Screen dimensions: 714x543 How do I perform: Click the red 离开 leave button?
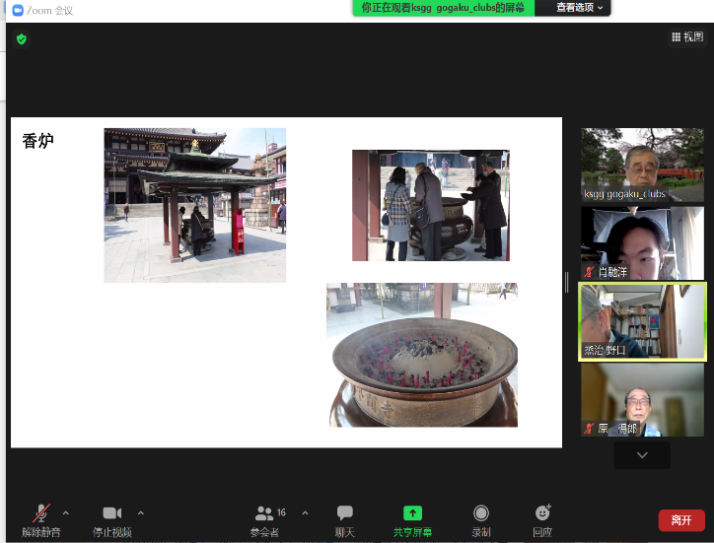(681, 520)
